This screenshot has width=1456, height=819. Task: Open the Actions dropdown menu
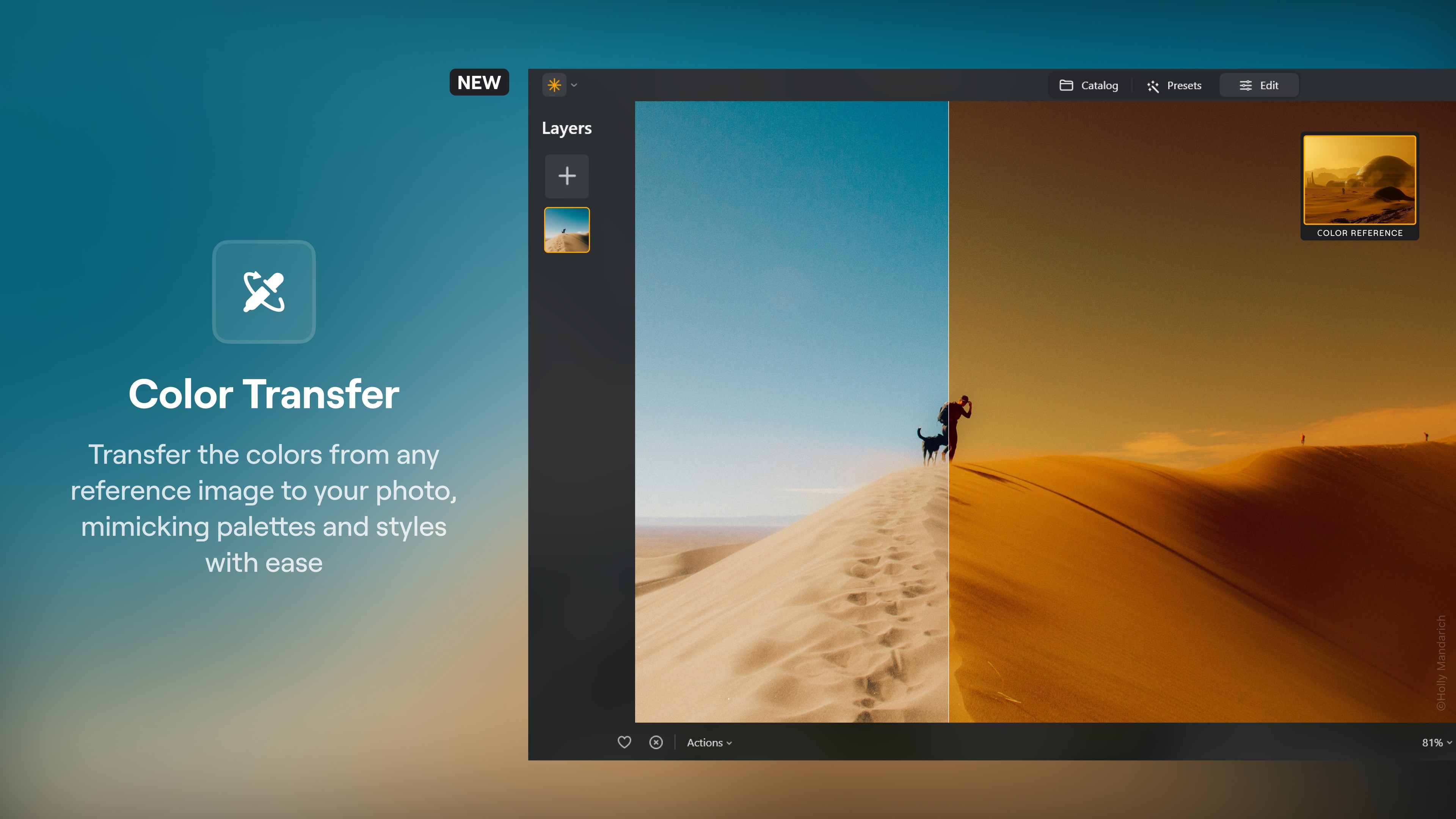[x=708, y=743]
